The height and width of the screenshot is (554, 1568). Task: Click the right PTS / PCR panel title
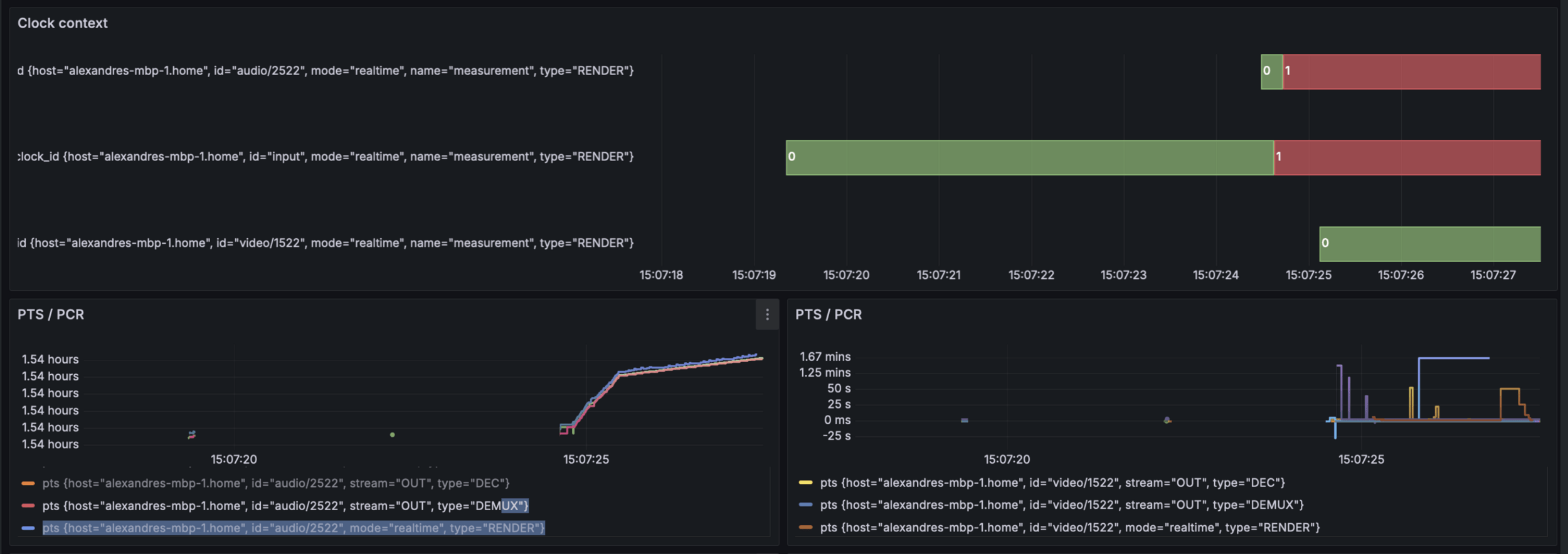(x=829, y=315)
